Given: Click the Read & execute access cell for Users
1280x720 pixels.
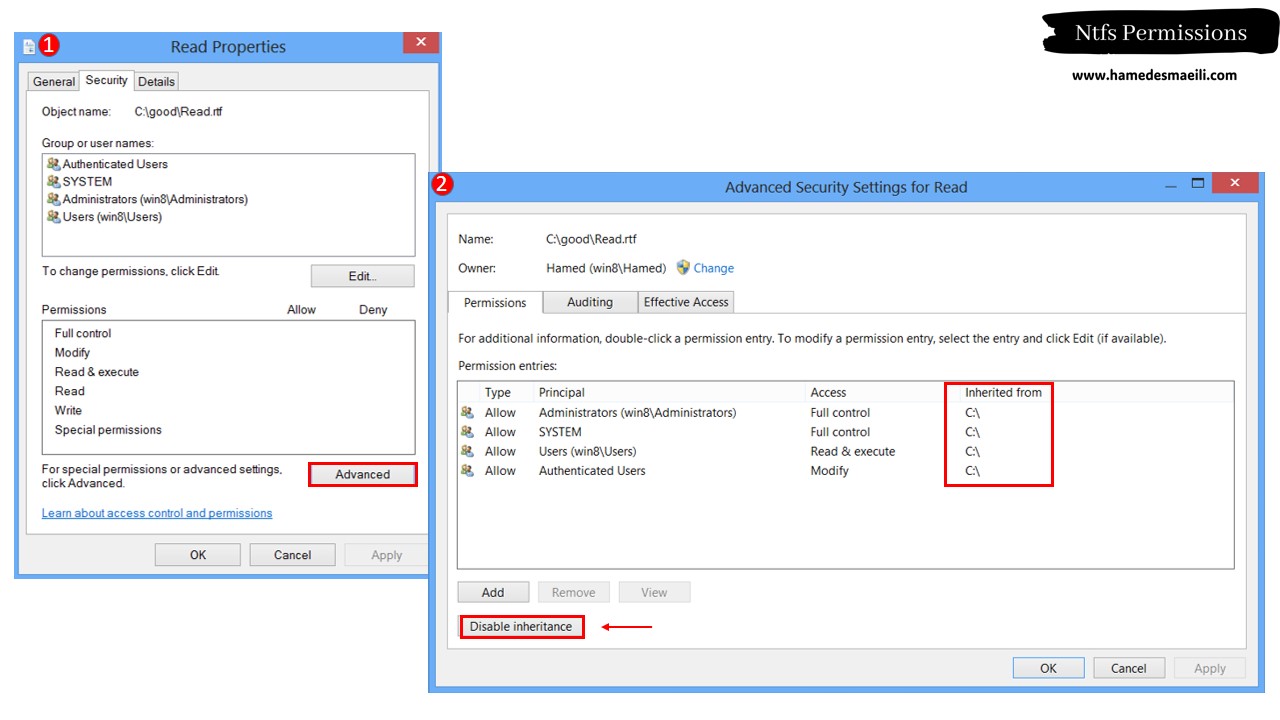Looking at the screenshot, I should (x=853, y=452).
